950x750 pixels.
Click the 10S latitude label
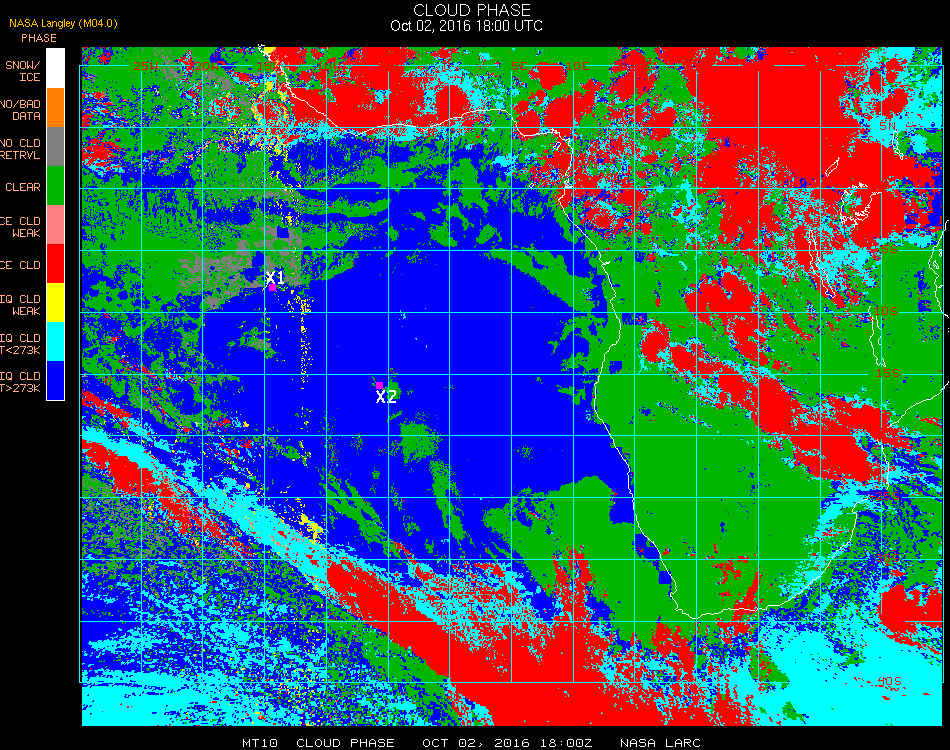coord(886,311)
